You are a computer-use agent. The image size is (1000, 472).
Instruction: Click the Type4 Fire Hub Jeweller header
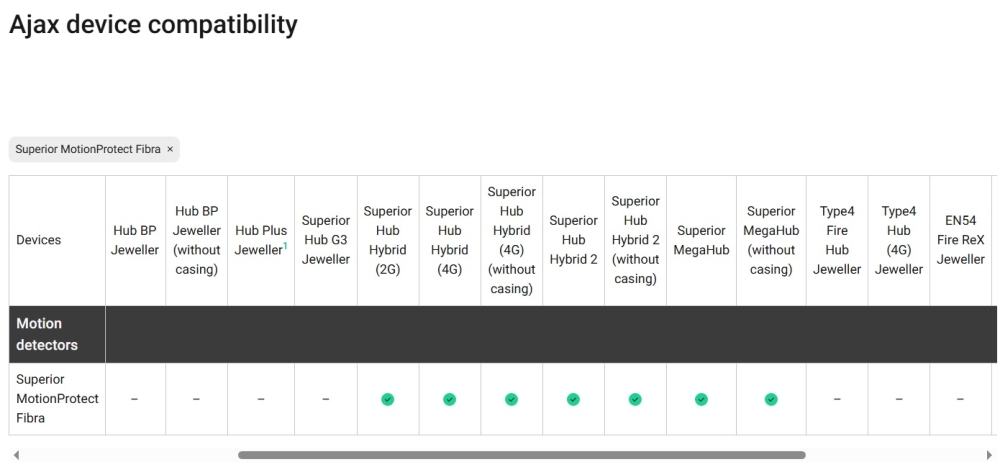(837, 240)
